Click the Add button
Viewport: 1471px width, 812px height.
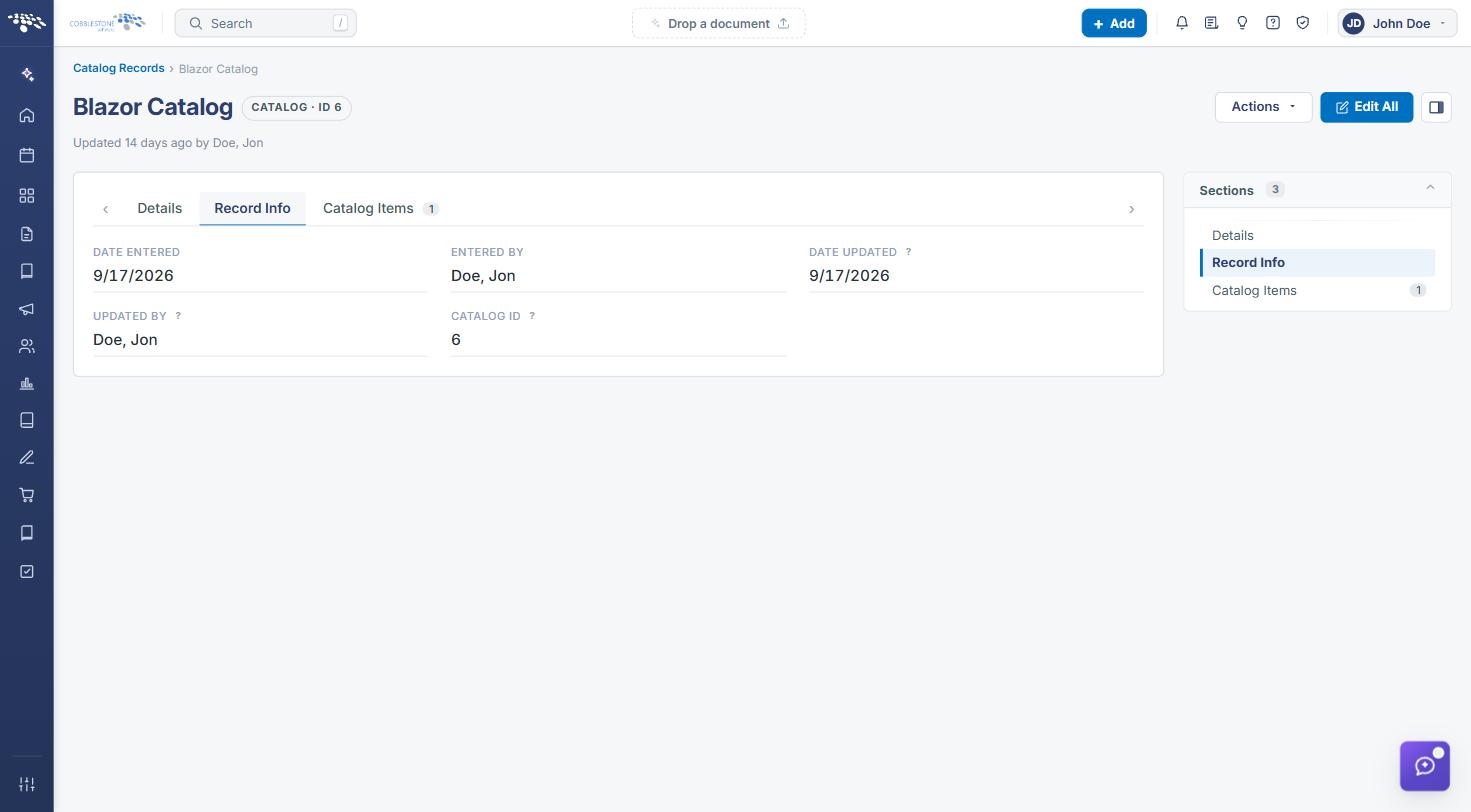pyautogui.click(x=1113, y=23)
